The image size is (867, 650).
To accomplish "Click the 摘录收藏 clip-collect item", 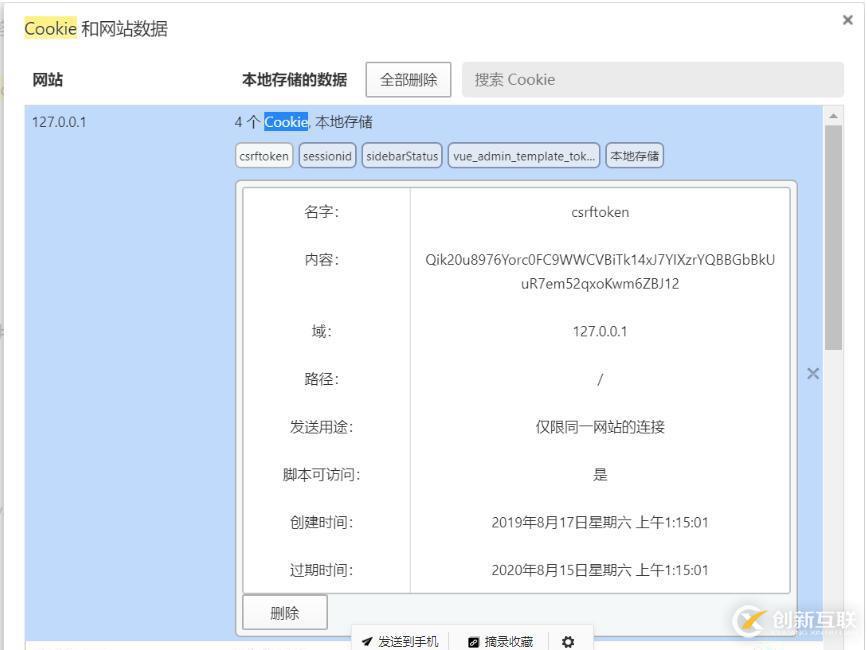I will point(501,641).
